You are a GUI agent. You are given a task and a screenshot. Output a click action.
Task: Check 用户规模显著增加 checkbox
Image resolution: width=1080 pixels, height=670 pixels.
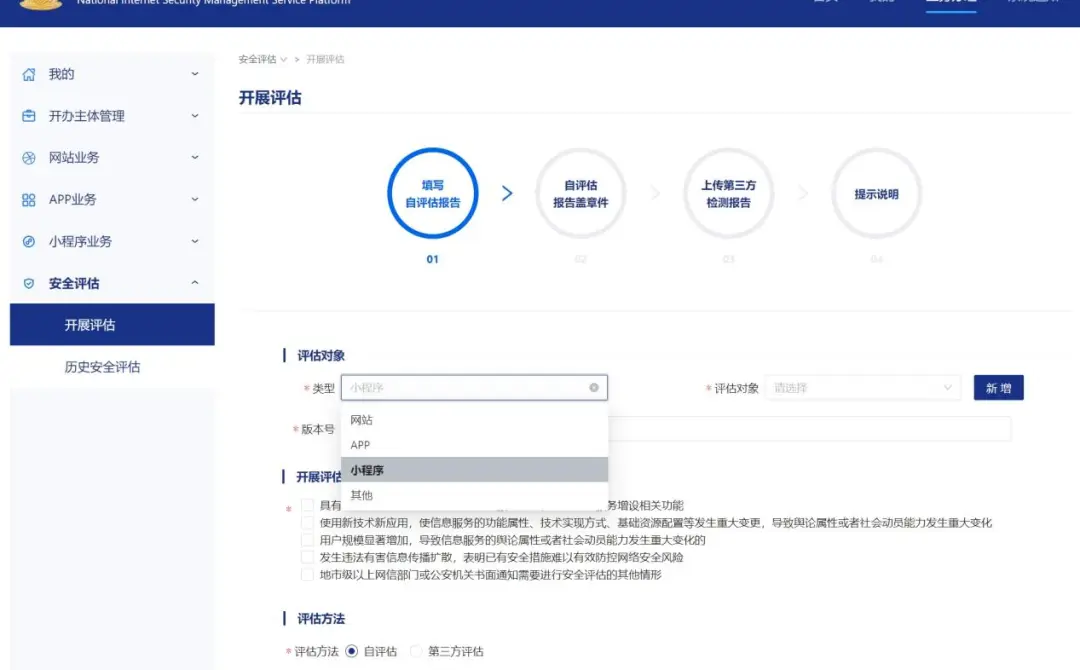tap(308, 540)
